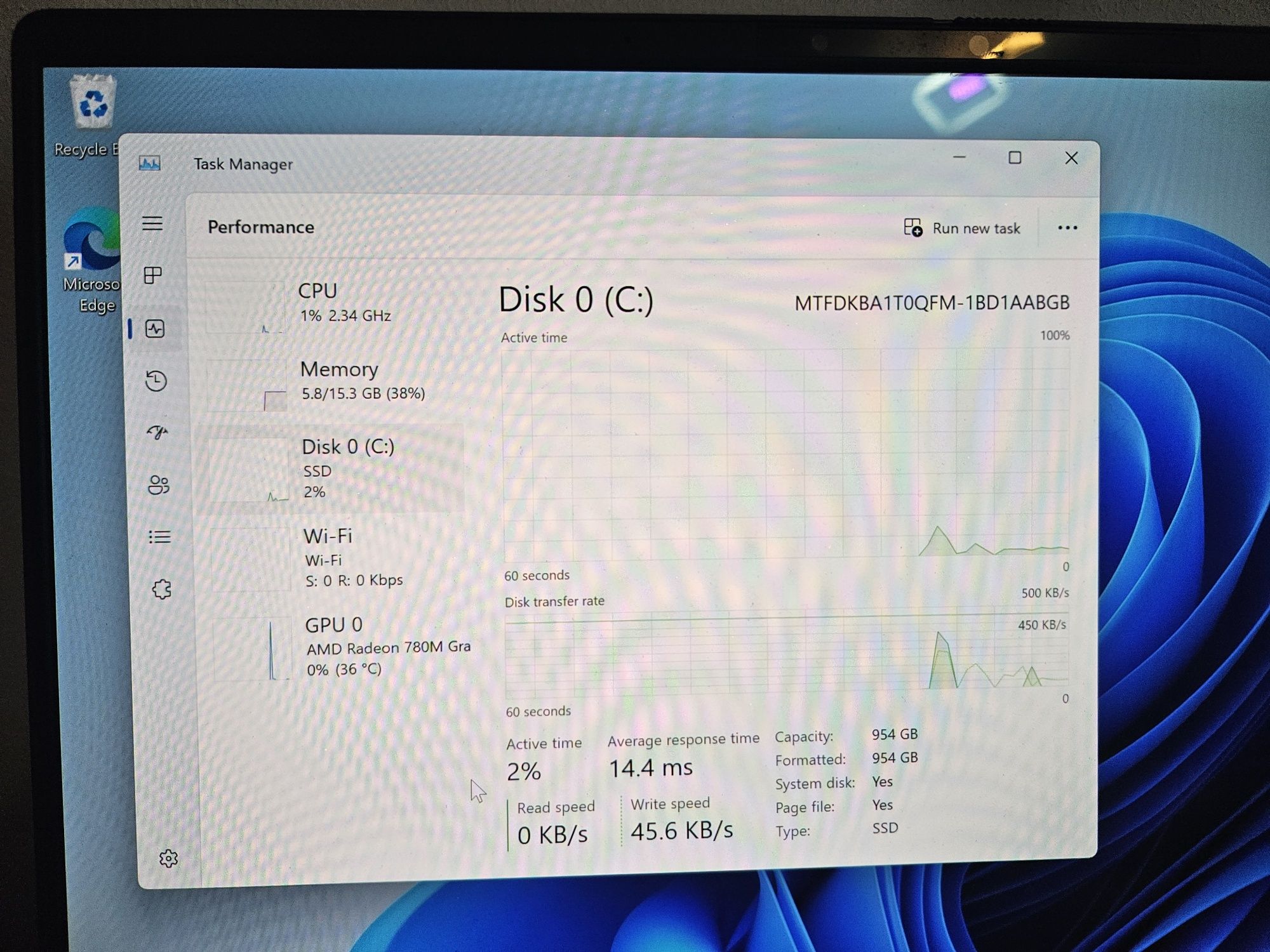Click the Capacity 954 GB value
The image size is (1270, 952).
pos(895,734)
